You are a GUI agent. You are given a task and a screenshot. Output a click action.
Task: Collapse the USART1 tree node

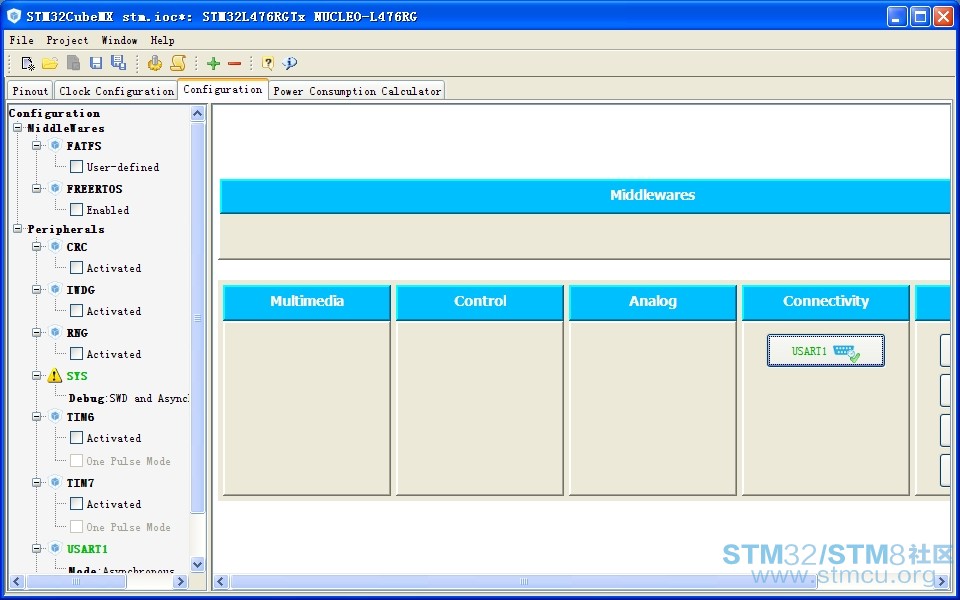tap(37, 548)
